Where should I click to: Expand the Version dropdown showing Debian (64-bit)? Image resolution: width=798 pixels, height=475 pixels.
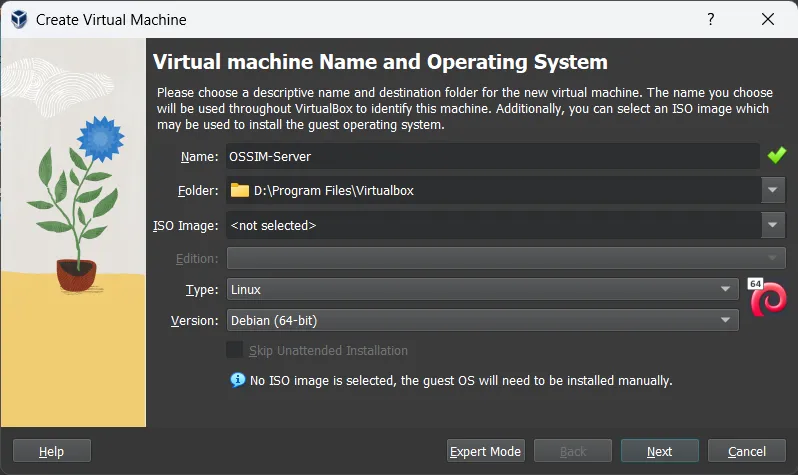pyautogui.click(x=726, y=321)
